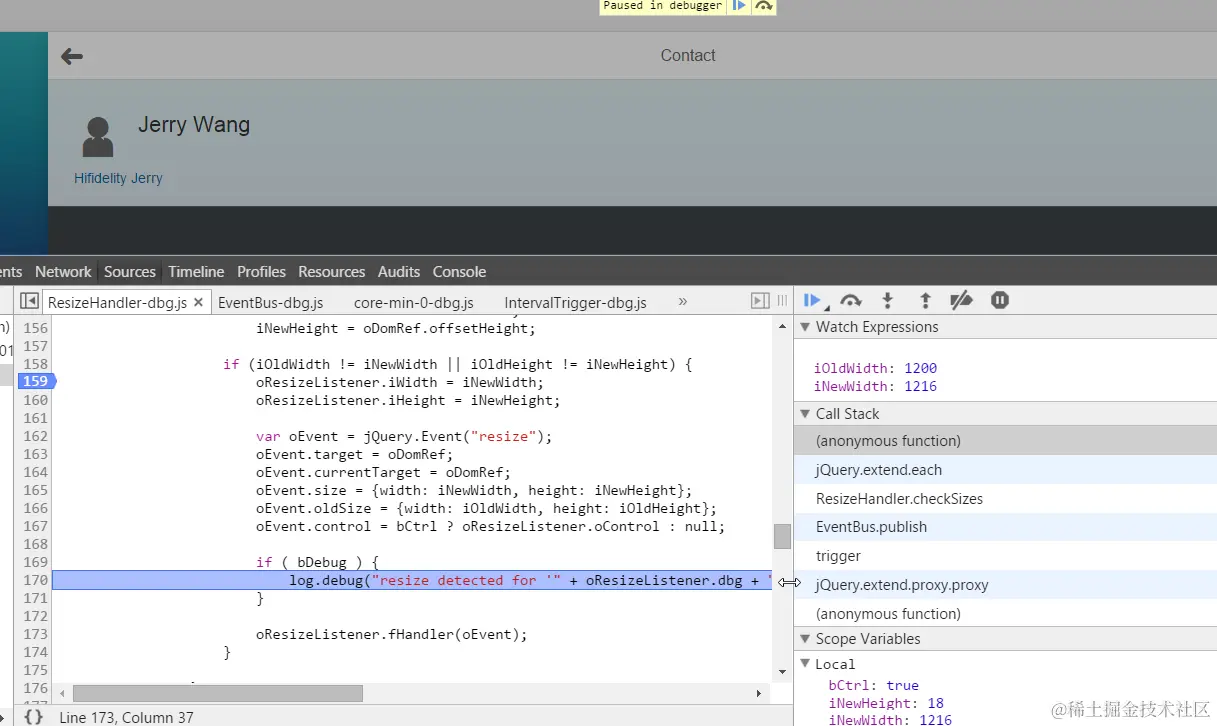Select the iNewWidth watch expression
This screenshot has width=1217, height=726.
pyautogui.click(x=875, y=386)
